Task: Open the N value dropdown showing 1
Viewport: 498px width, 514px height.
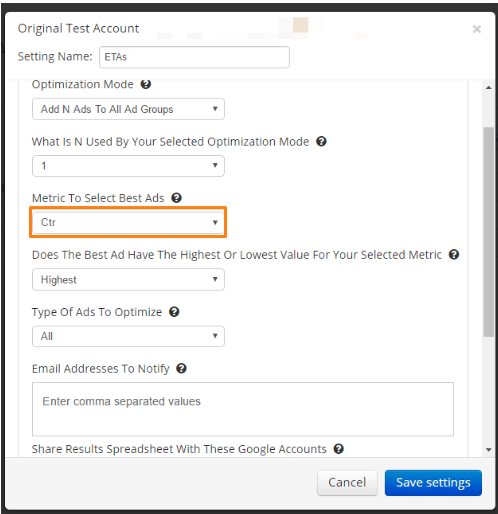Action: [128, 166]
